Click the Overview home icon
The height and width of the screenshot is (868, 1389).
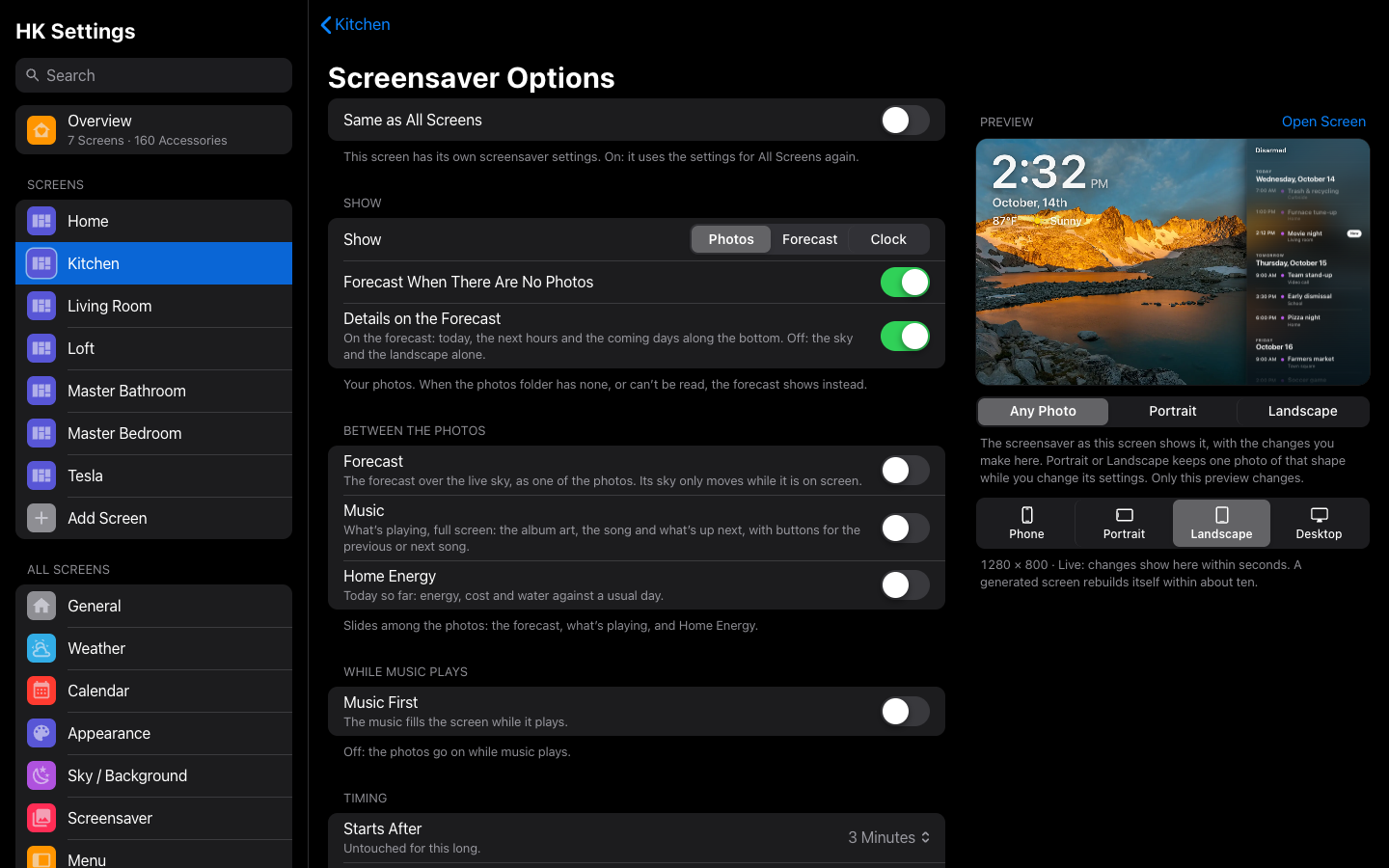click(41, 129)
